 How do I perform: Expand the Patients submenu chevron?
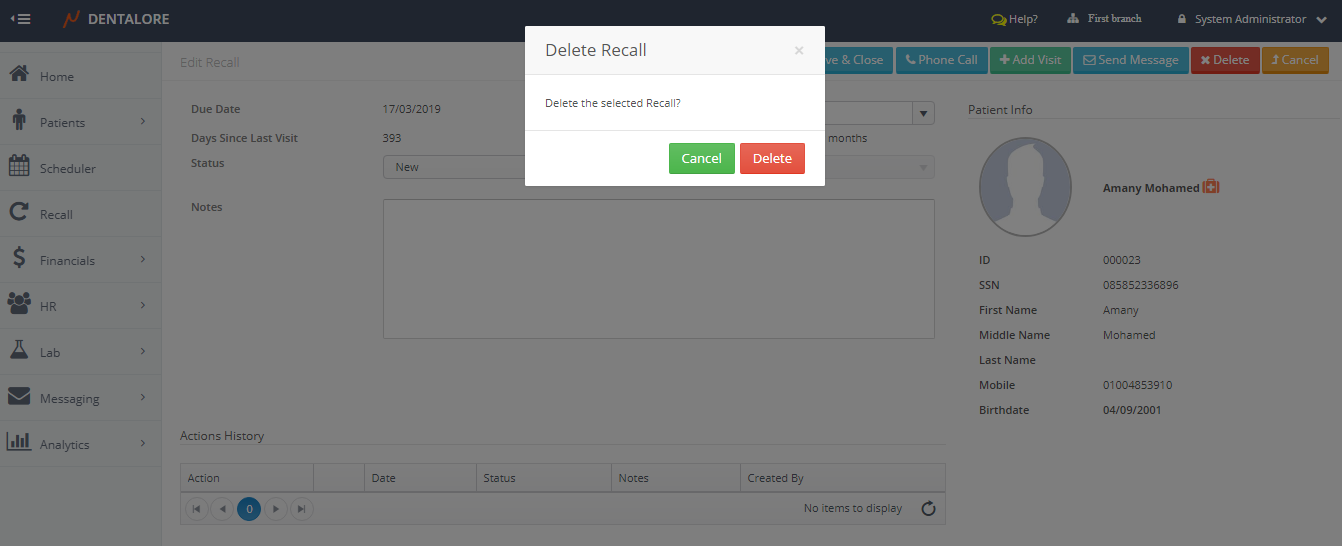point(143,121)
